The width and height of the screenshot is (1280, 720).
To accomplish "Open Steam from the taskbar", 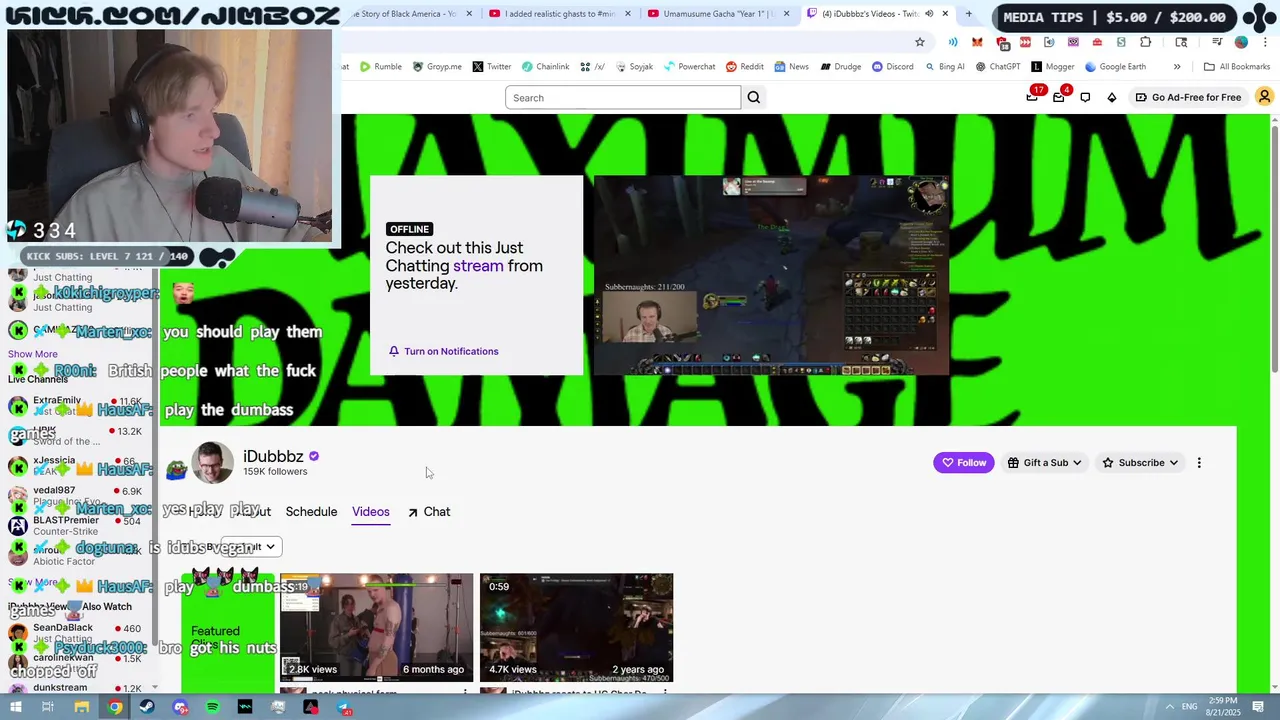I will (x=147, y=707).
